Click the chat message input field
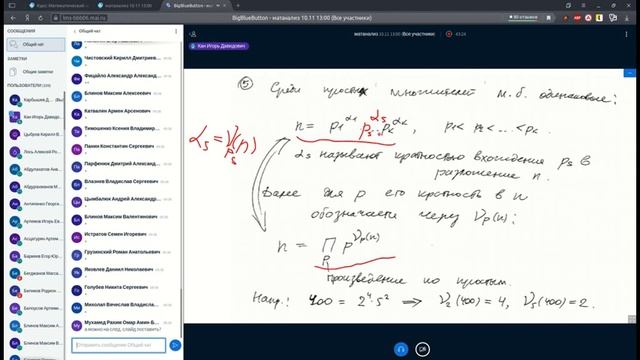 coord(119,345)
